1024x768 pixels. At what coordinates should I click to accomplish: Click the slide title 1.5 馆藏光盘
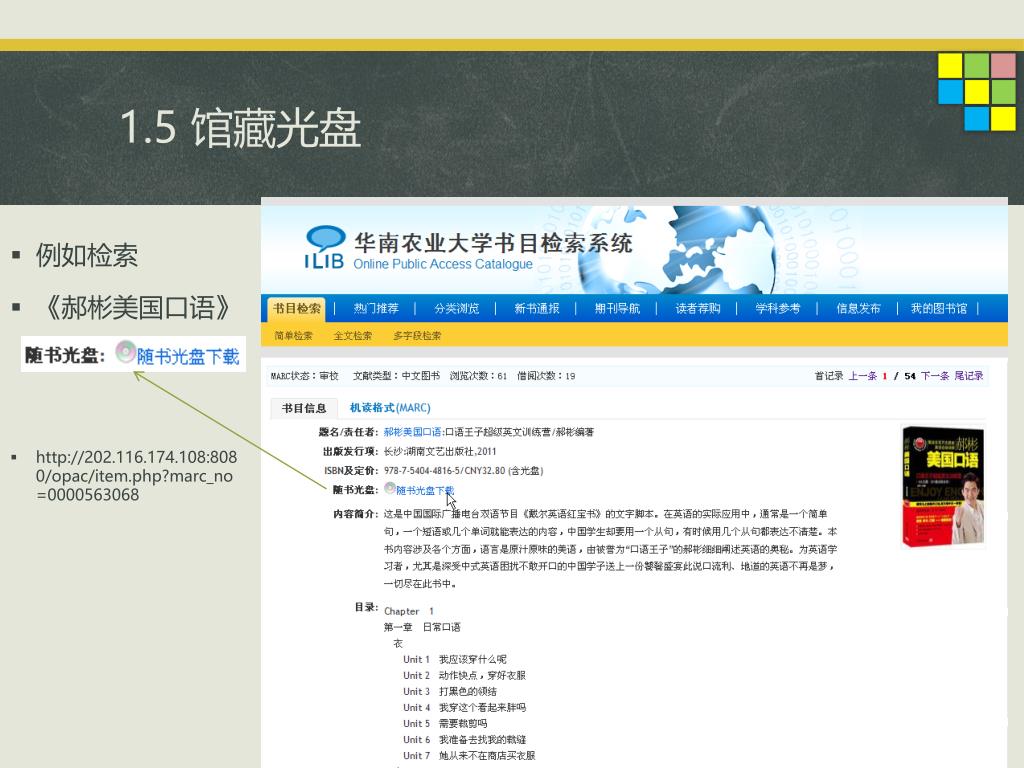[x=240, y=127]
